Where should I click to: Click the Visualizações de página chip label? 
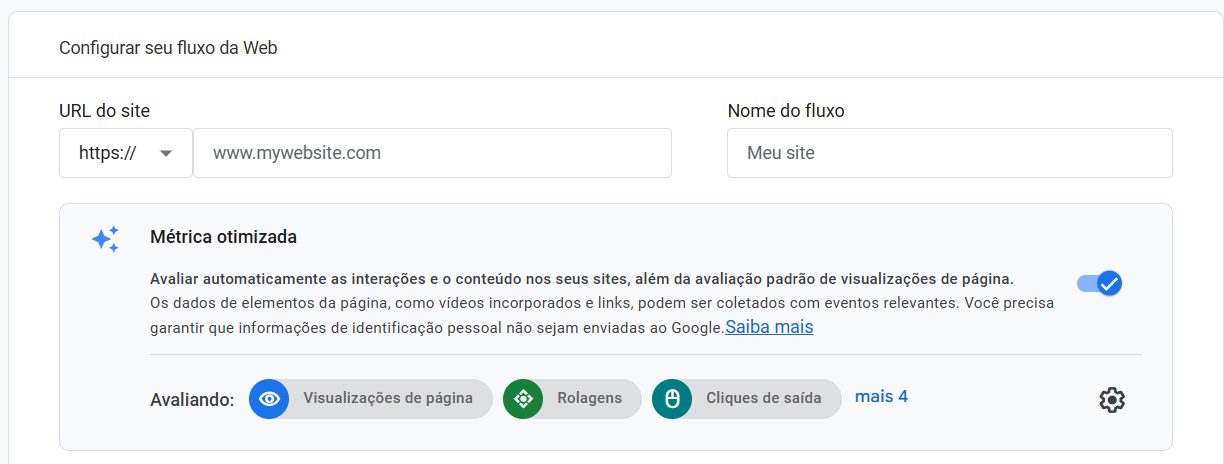[388, 398]
